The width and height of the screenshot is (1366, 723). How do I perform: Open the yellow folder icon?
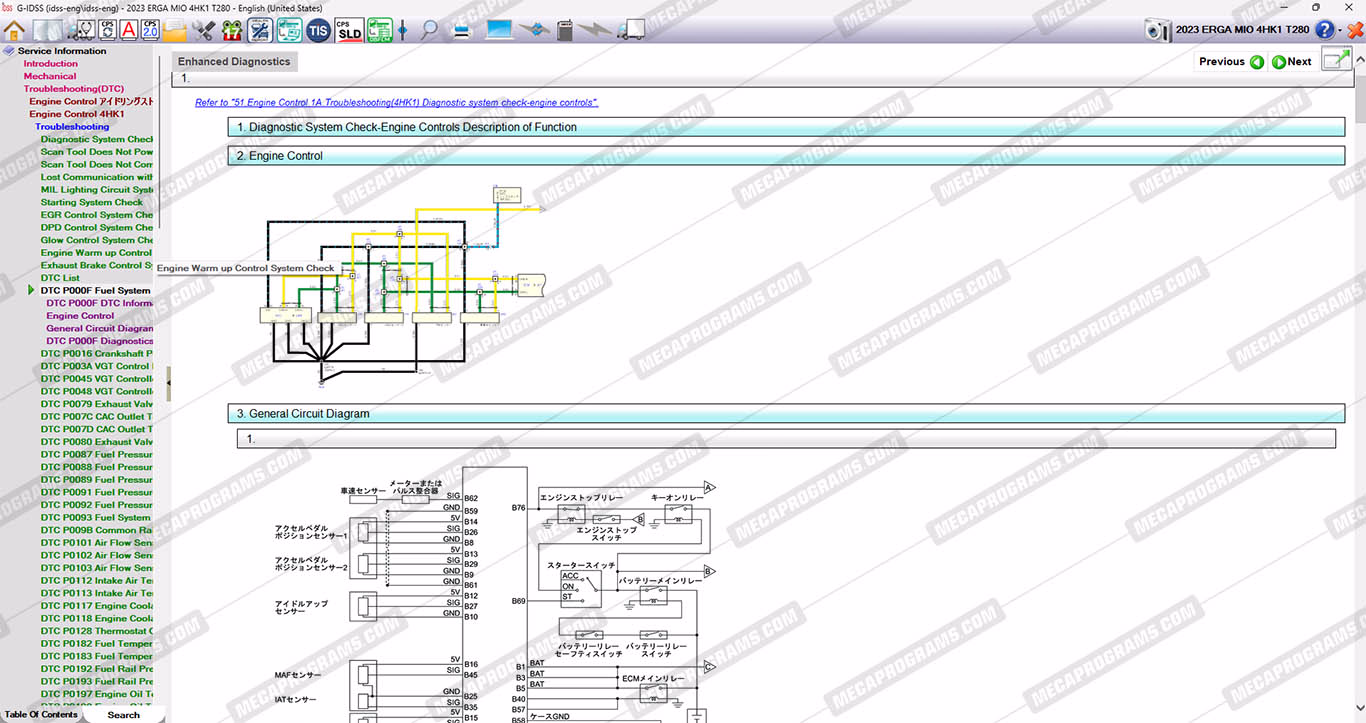[x=175, y=30]
